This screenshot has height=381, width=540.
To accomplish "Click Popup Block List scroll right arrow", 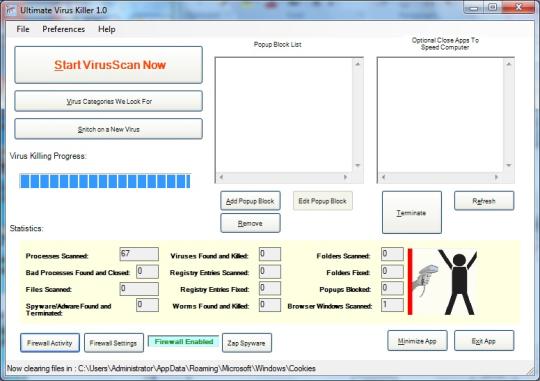I will [345, 177].
